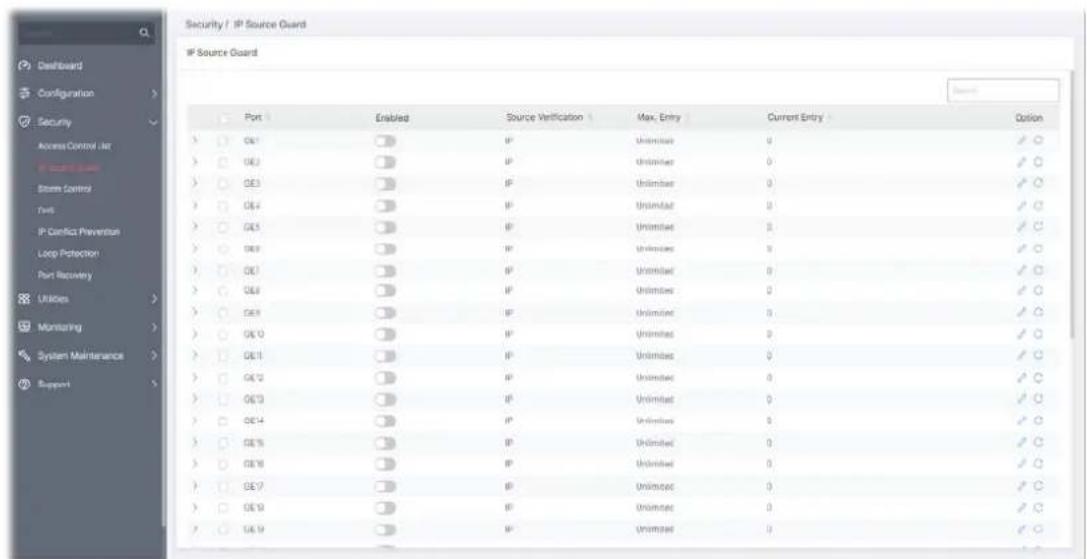The width and height of the screenshot is (1087, 559).
Task: Click the edit pencil for GE12
Action: tap(1022, 377)
